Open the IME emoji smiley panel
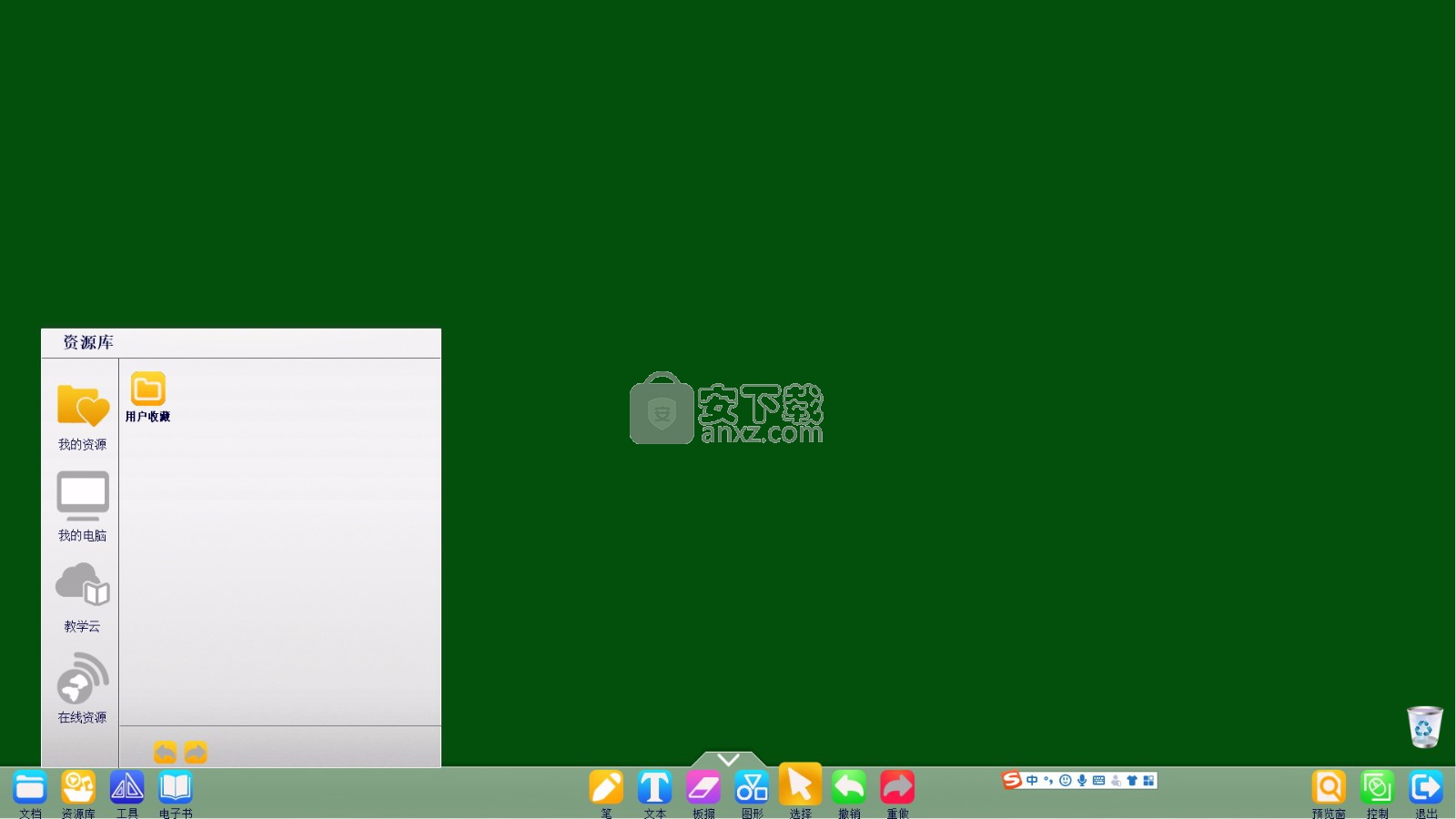This screenshot has width=1456, height=819. [1065, 780]
